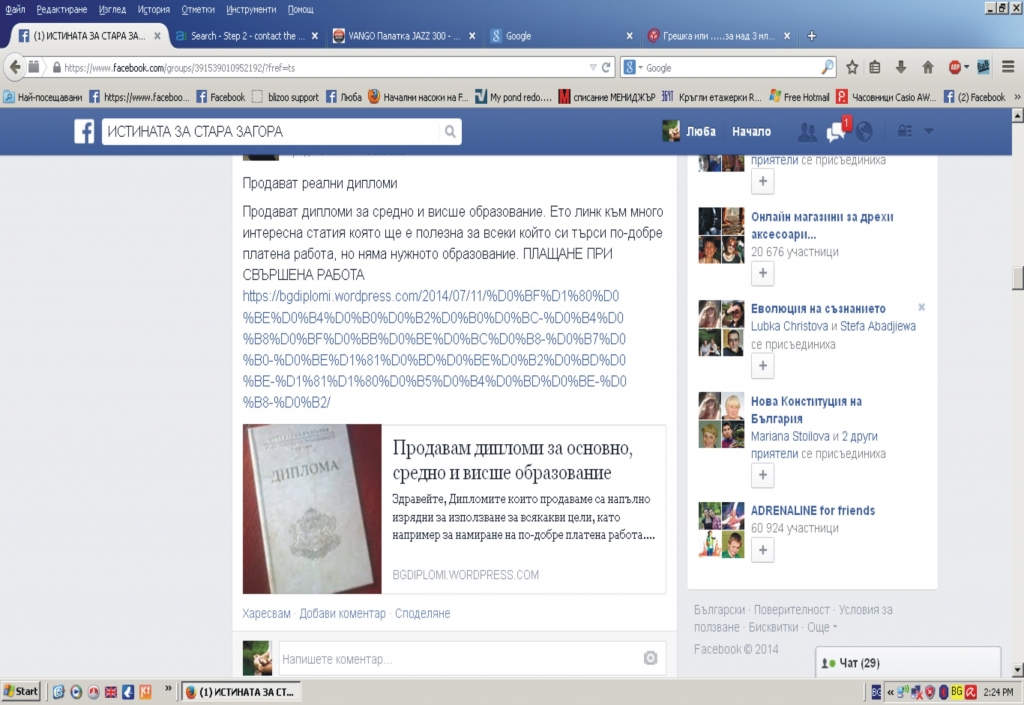Open the bookmarks list icon in the toolbar
1024x705 pixels.
875,67
